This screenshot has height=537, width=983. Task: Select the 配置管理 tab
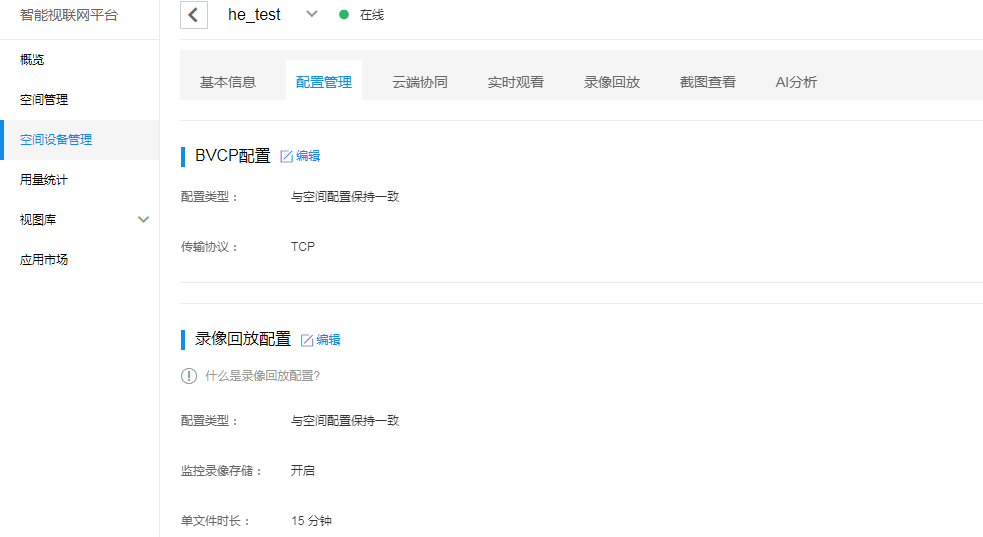323,82
